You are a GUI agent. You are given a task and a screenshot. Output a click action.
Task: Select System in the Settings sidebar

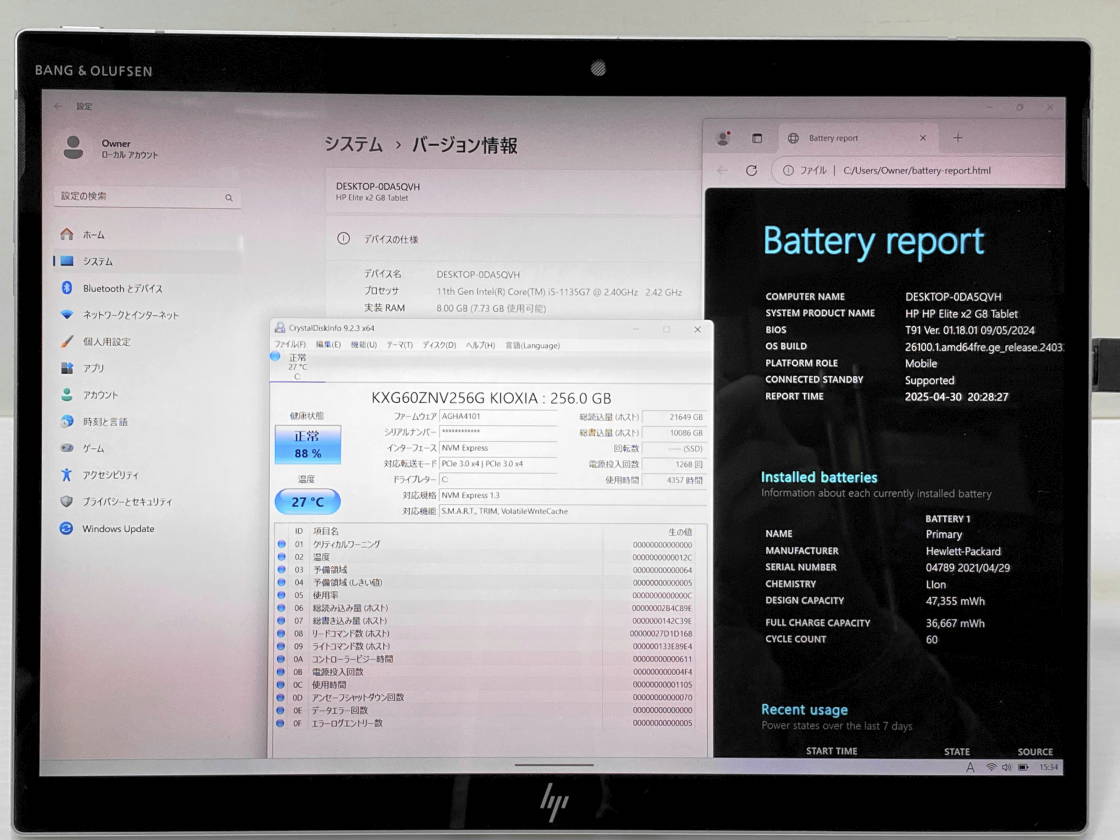coord(146,261)
